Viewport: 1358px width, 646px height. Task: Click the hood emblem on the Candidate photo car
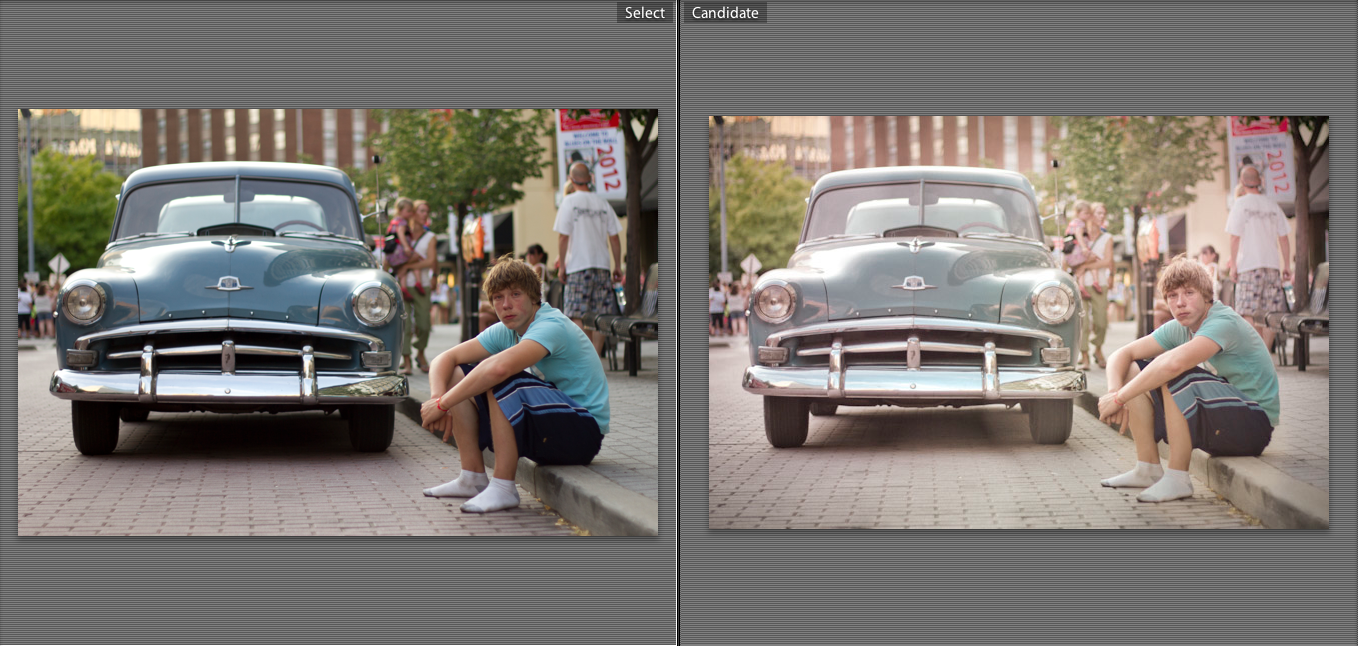click(913, 283)
